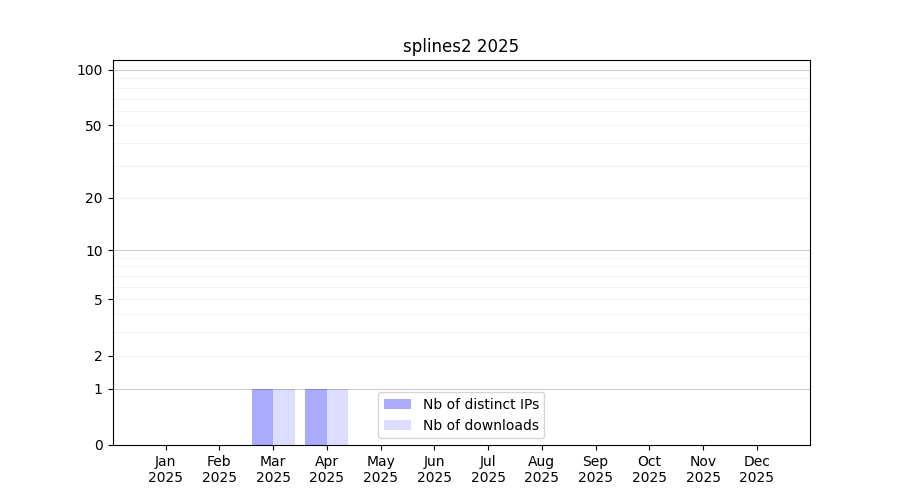This screenshot has width=900, height=500.
Task: Click the 'Nb of distinct IPs' legend swatch
Action: point(397,404)
